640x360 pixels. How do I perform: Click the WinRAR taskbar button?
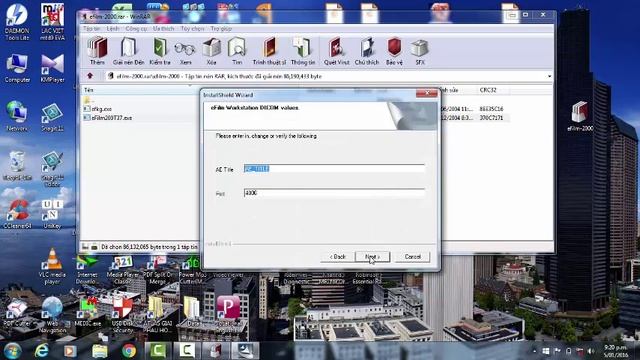[216, 351]
